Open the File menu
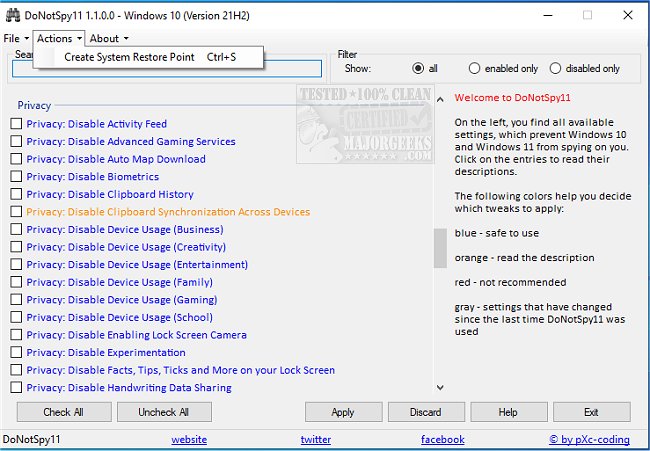This screenshot has width=650, height=451. 16,39
